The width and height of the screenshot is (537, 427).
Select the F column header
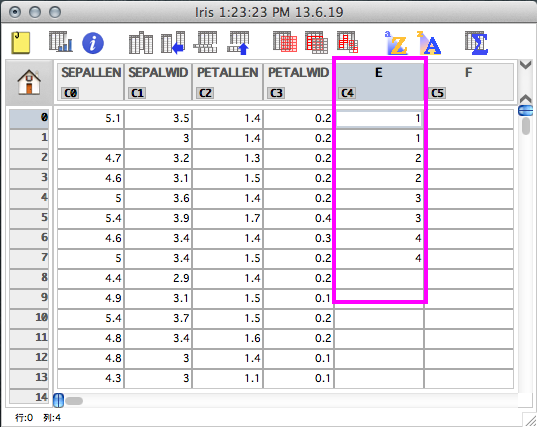pos(469,82)
